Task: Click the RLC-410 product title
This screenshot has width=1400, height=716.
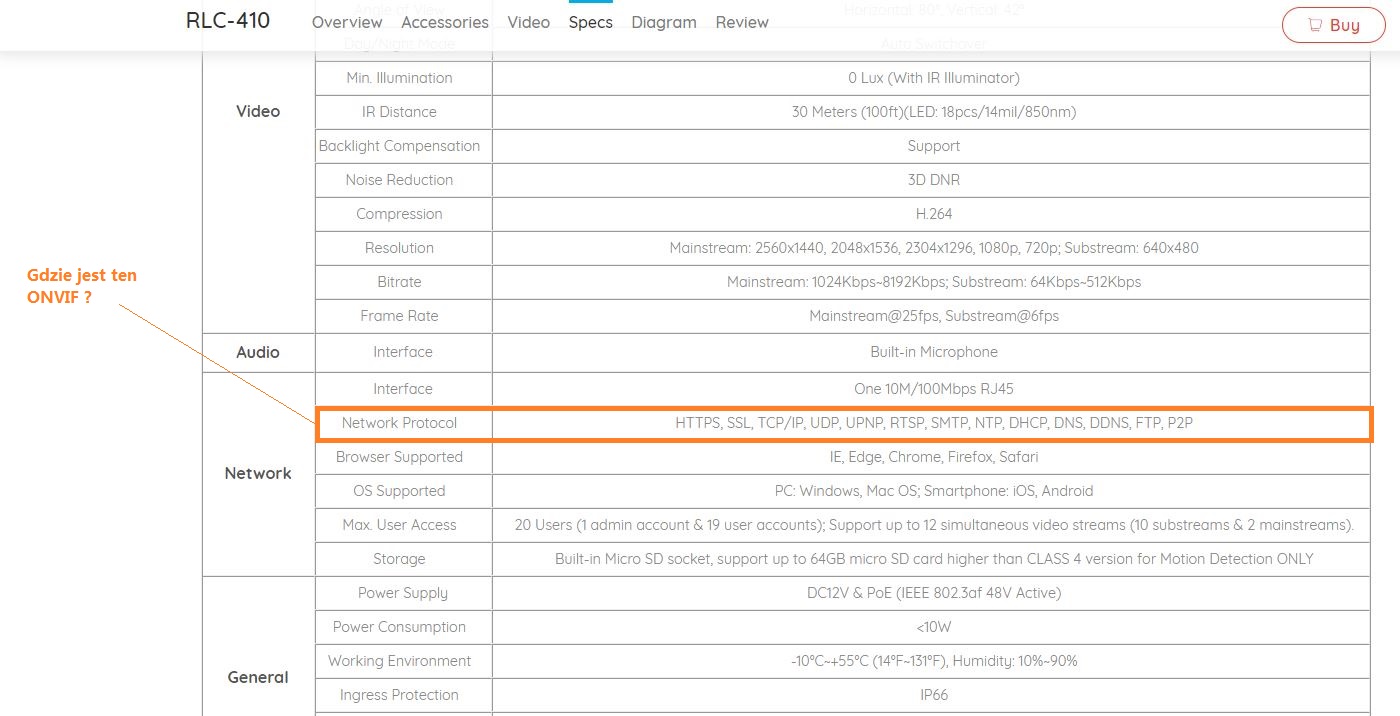Action: [x=228, y=21]
